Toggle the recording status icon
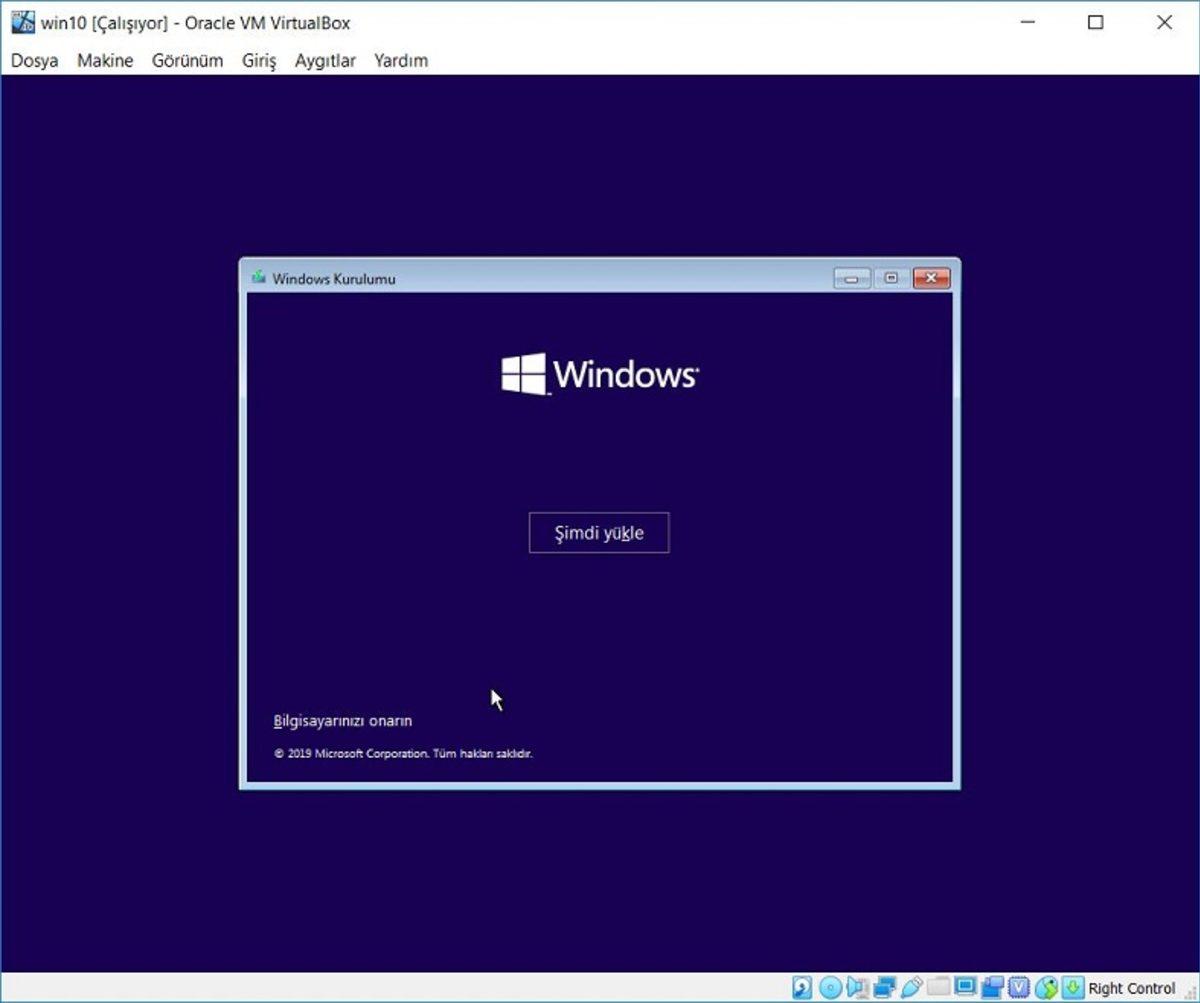Viewport: 1200px width, 1003px height. tap(993, 987)
